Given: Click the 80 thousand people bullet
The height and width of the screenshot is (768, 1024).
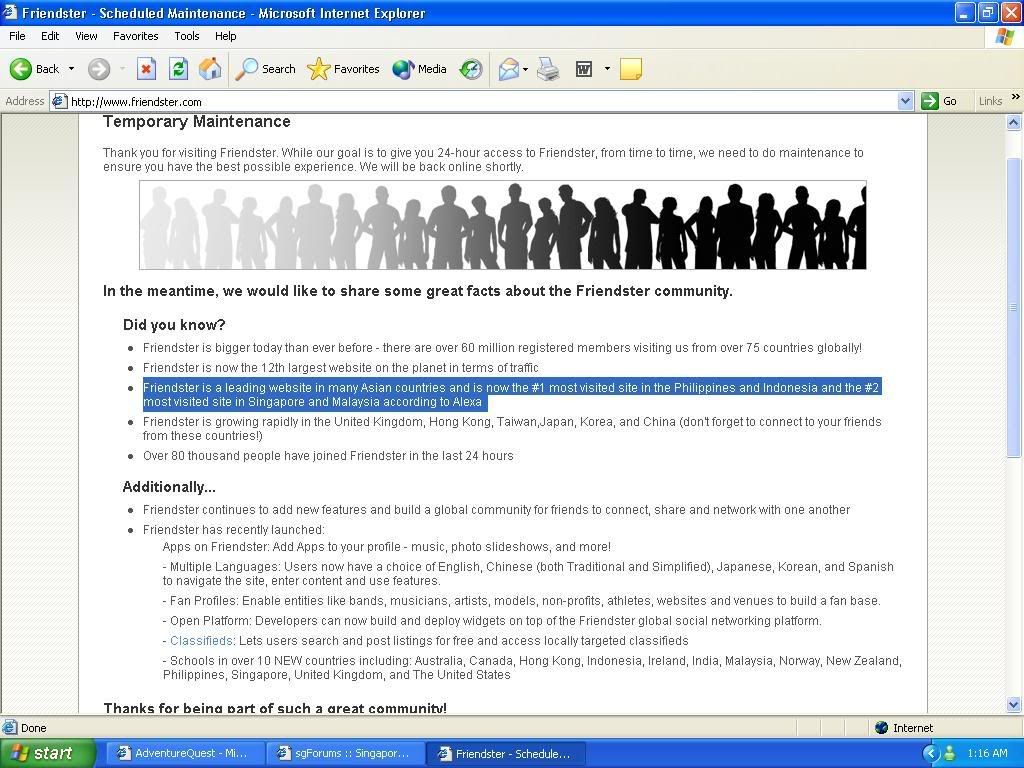Looking at the screenshot, I should pos(328,456).
